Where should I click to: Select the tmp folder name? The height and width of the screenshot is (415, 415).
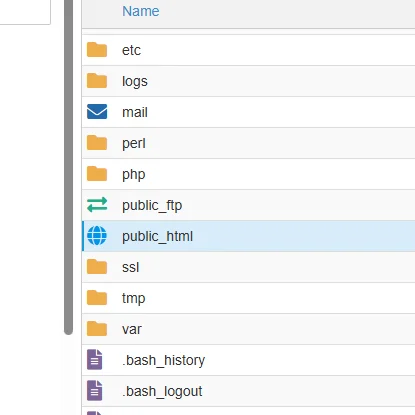coord(134,298)
